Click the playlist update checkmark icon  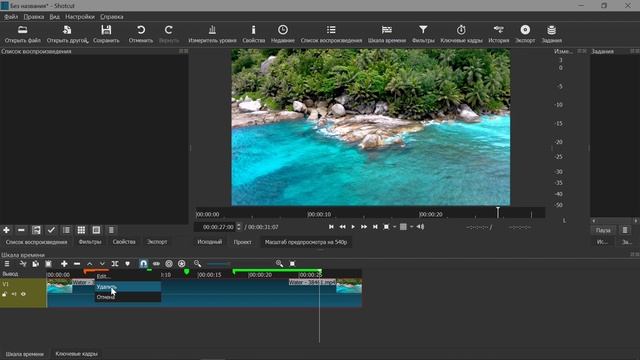coord(51,230)
